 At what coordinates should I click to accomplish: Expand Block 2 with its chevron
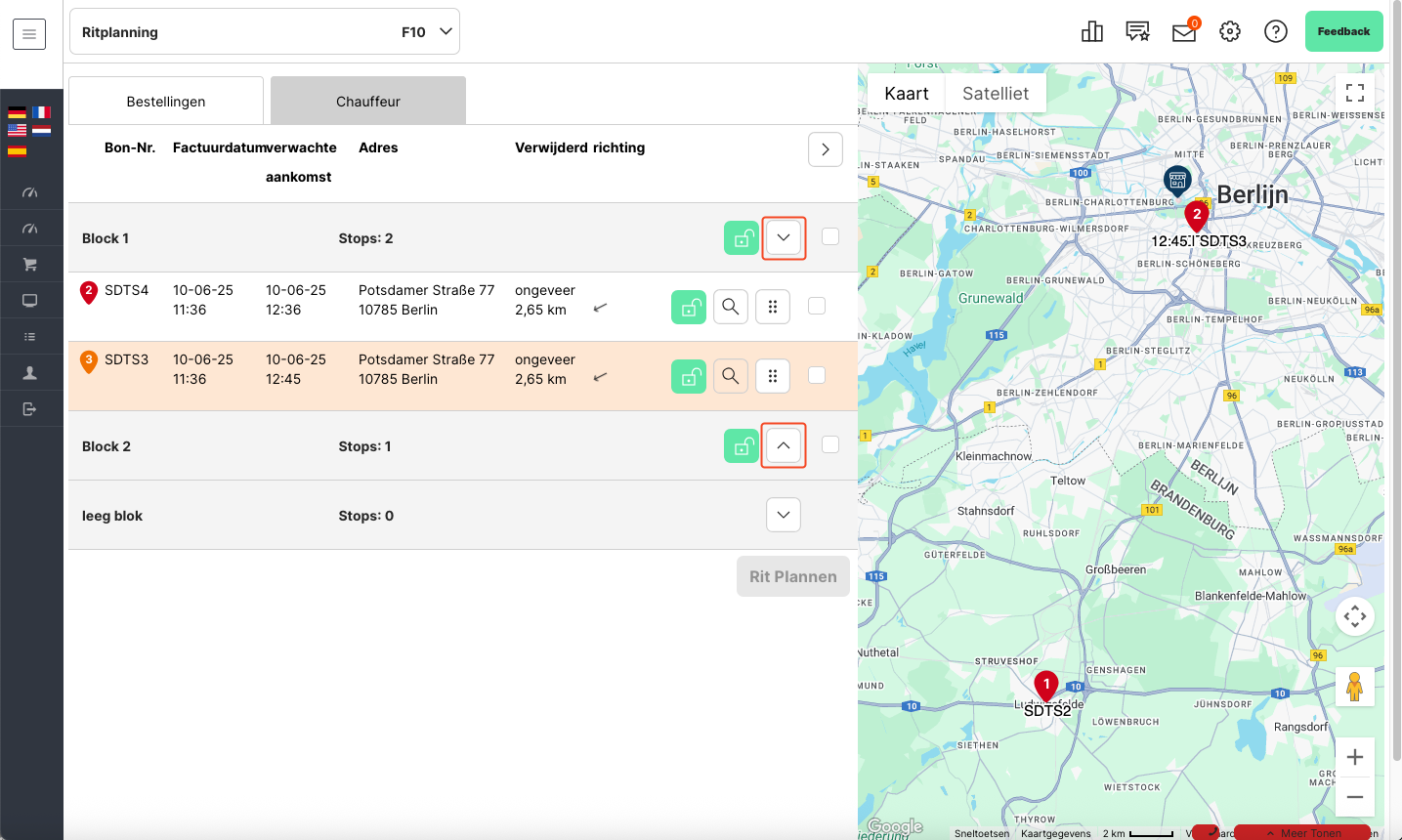coord(784,445)
